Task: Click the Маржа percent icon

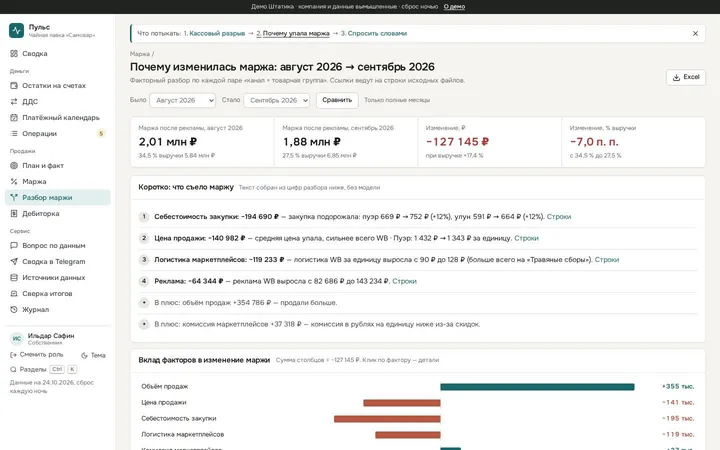Action: point(14,181)
